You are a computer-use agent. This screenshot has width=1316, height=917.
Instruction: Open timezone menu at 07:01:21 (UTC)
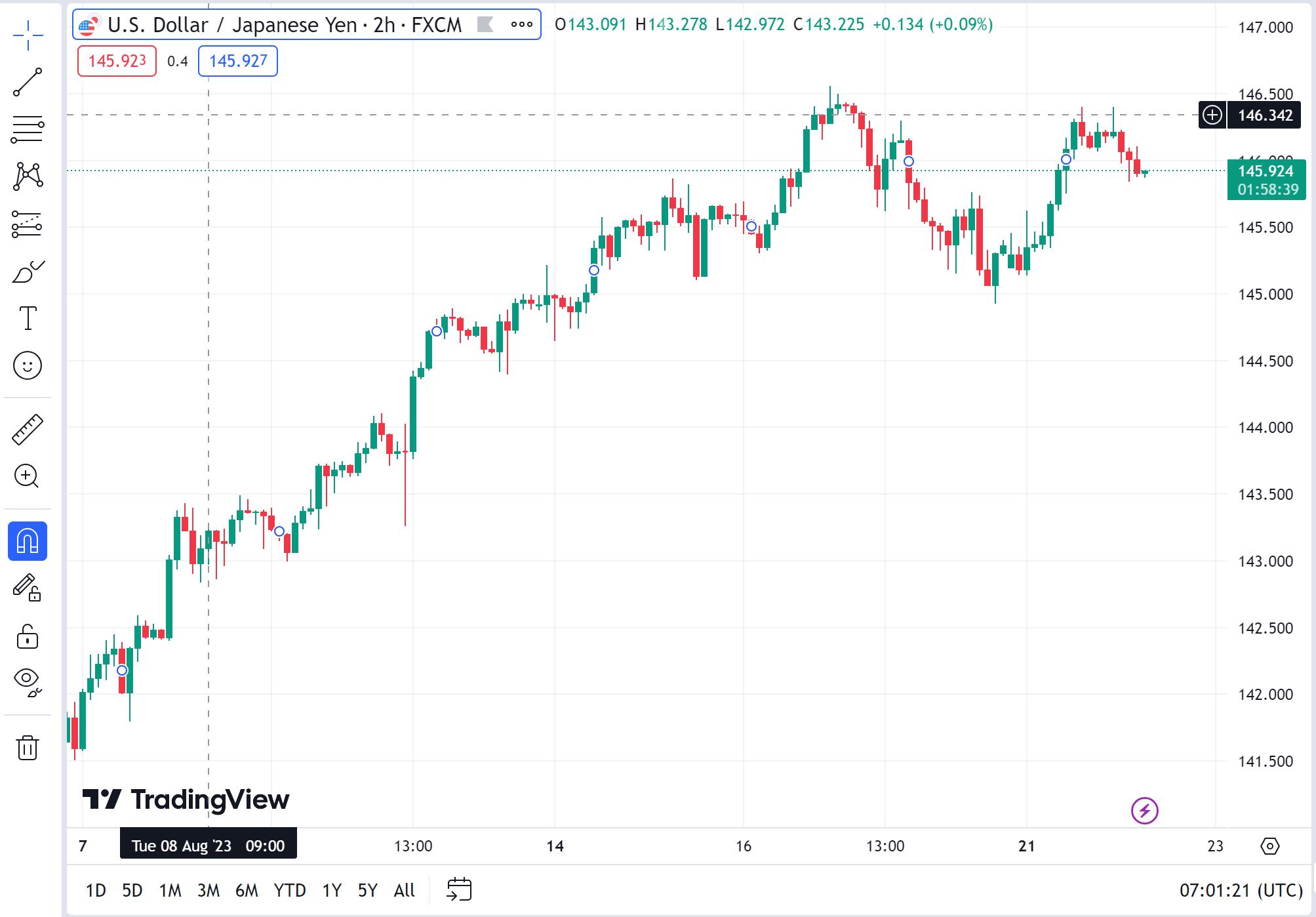point(1241,890)
